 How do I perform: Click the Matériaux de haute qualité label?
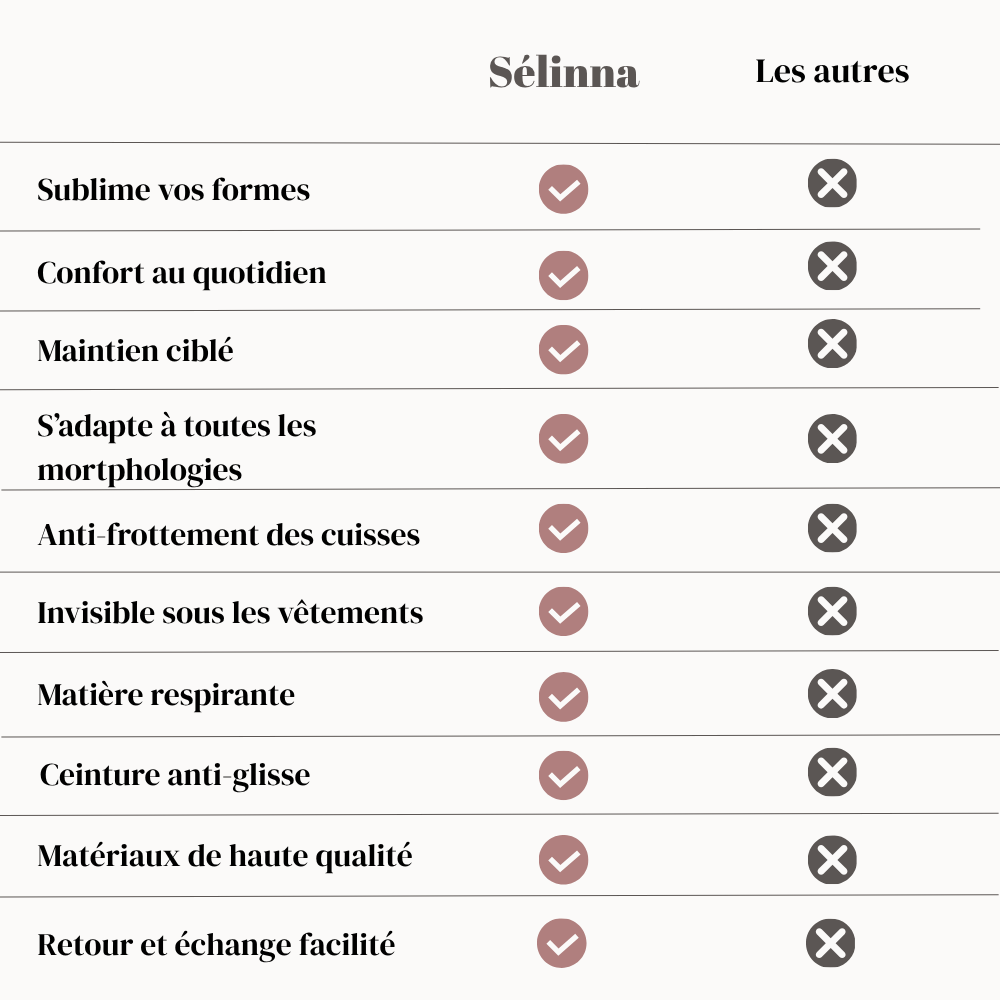pyautogui.click(x=224, y=856)
